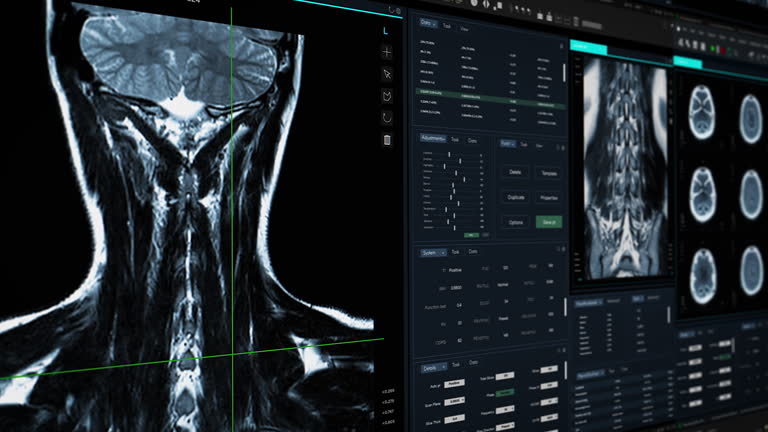Screen dimensions: 768x432
Task: Switch to Task tab in Adjustments panel
Action: coord(455,140)
